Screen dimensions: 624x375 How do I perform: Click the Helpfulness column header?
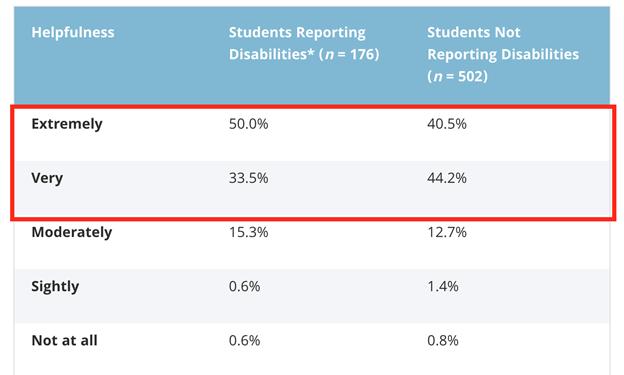click(x=73, y=32)
